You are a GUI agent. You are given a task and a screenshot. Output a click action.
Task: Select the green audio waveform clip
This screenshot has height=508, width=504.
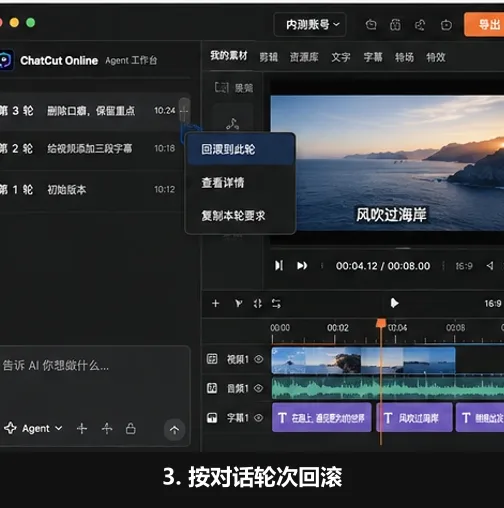388,388
